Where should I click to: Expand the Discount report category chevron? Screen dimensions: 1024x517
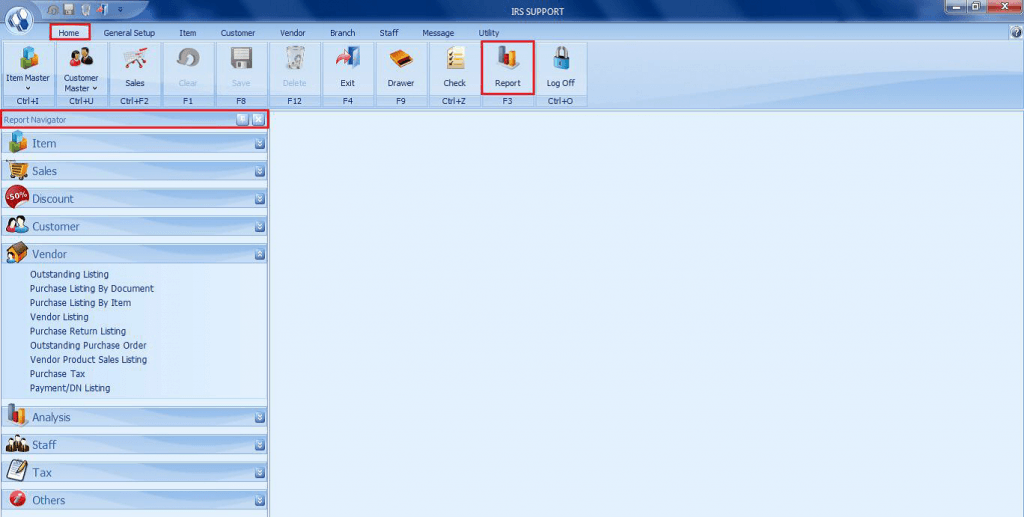coord(260,198)
